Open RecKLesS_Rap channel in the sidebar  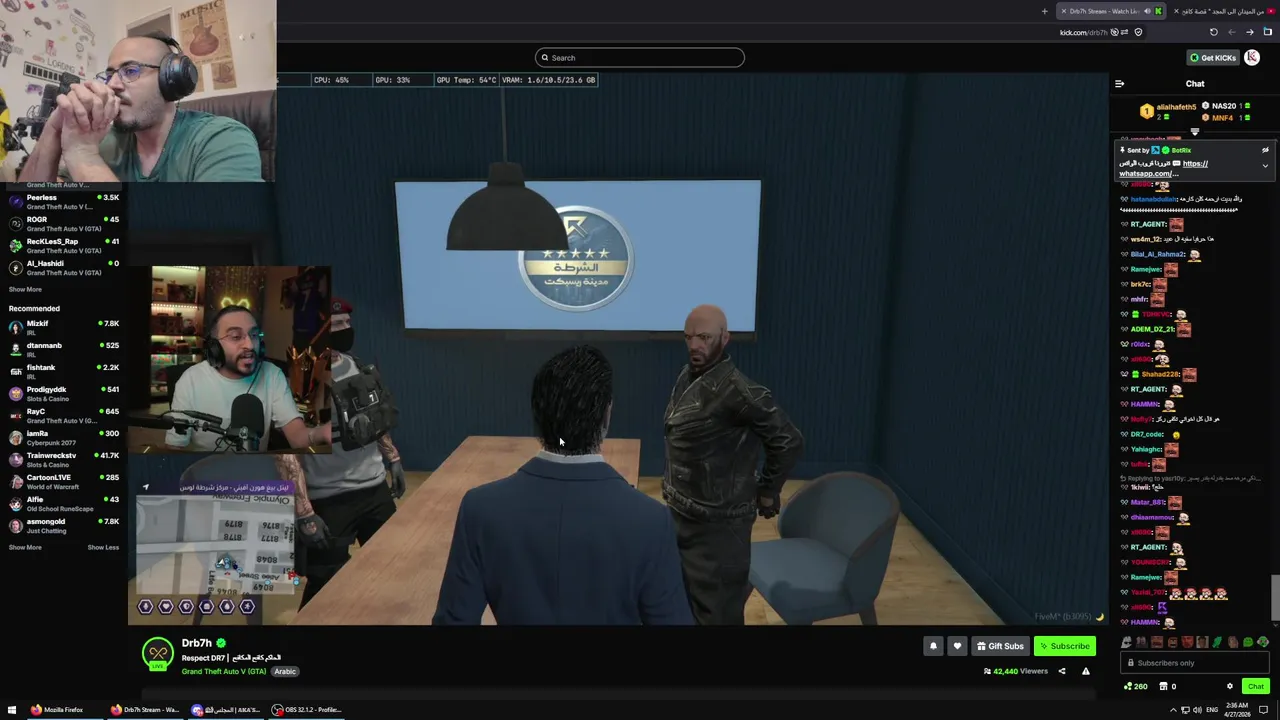(x=64, y=245)
